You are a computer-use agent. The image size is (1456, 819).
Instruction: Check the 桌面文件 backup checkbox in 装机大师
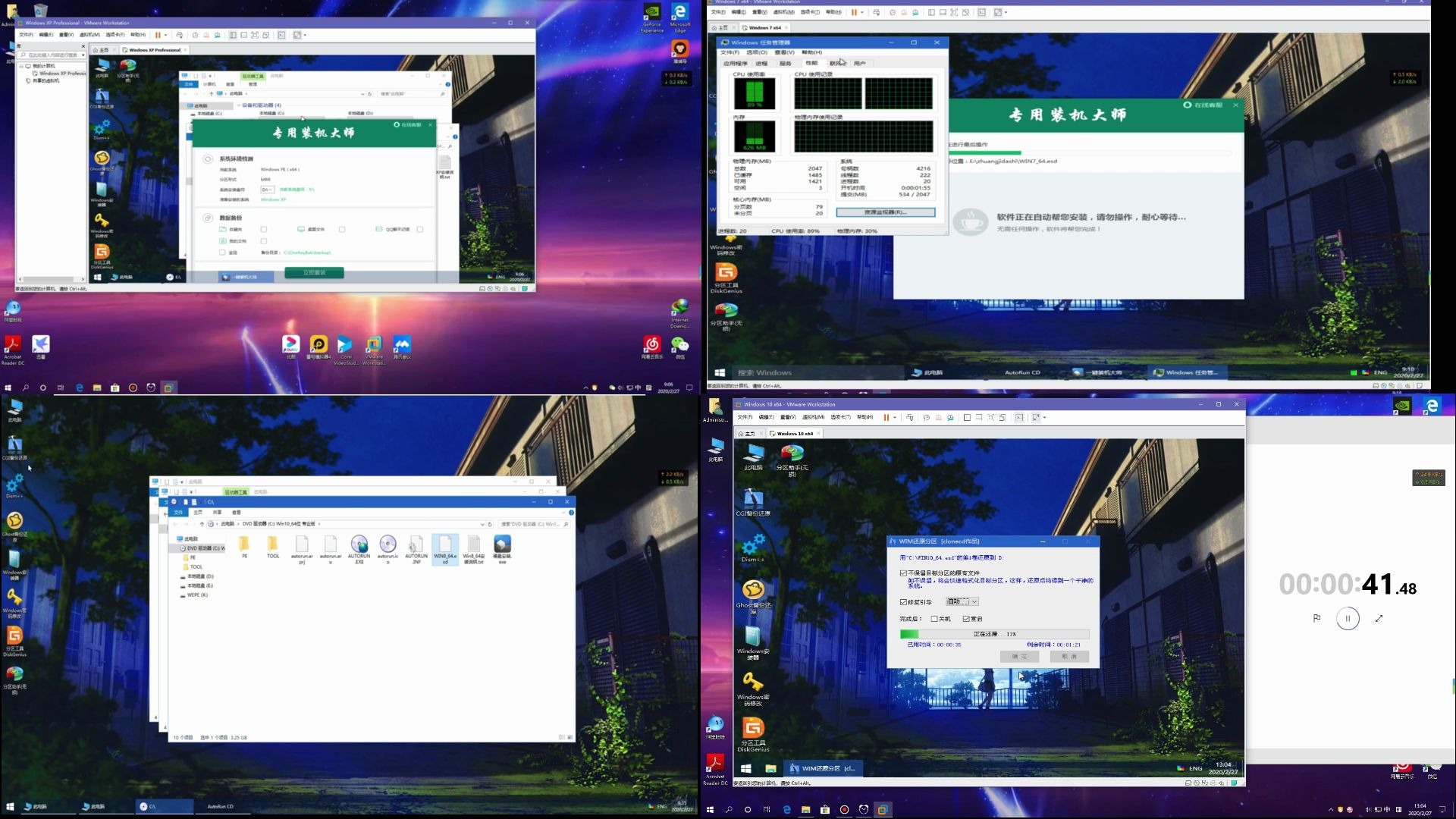342,229
